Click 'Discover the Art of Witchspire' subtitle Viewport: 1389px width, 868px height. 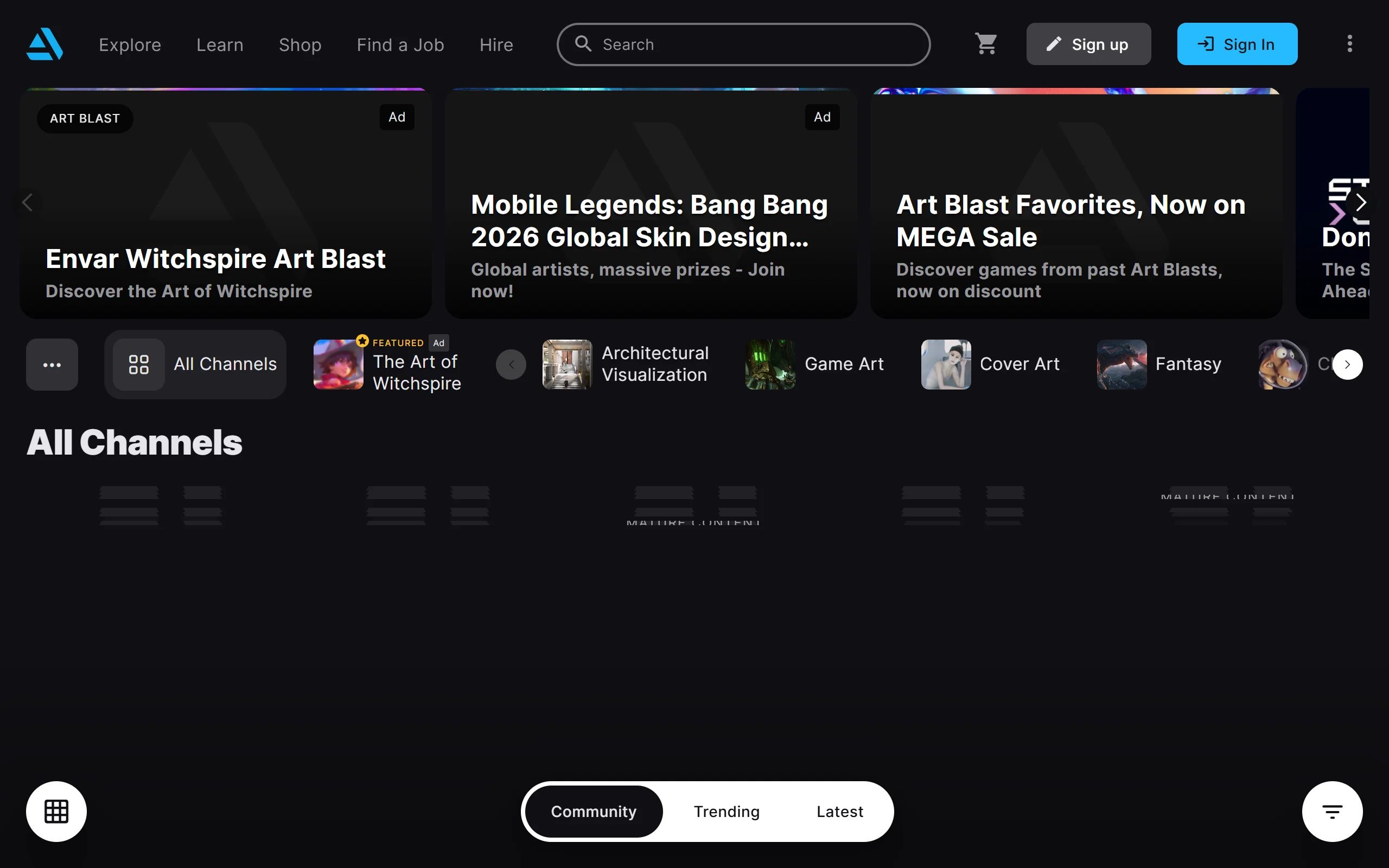point(179,292)
